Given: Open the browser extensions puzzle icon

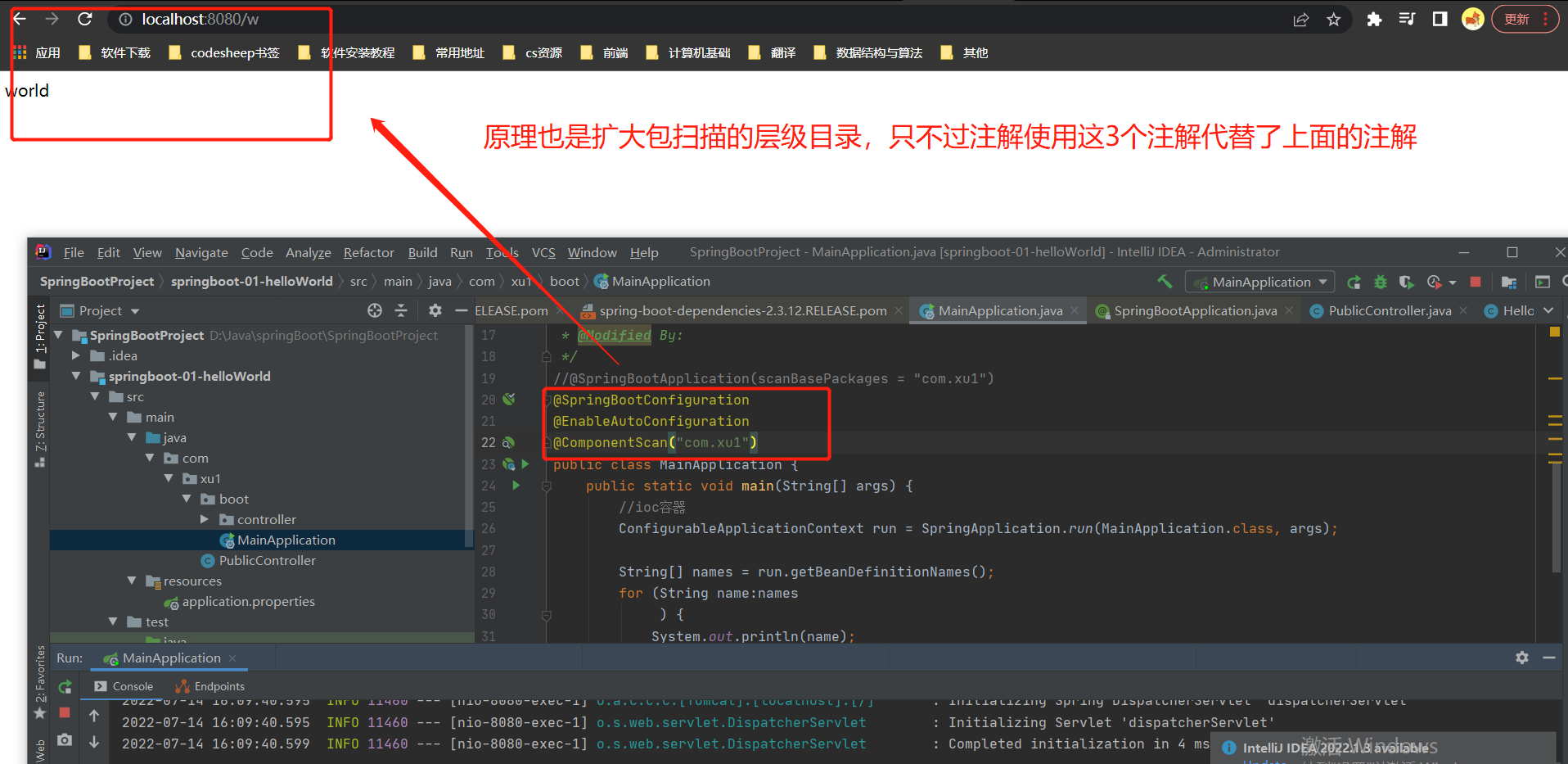Looking at the screenshot, I should click(1375, 19).
